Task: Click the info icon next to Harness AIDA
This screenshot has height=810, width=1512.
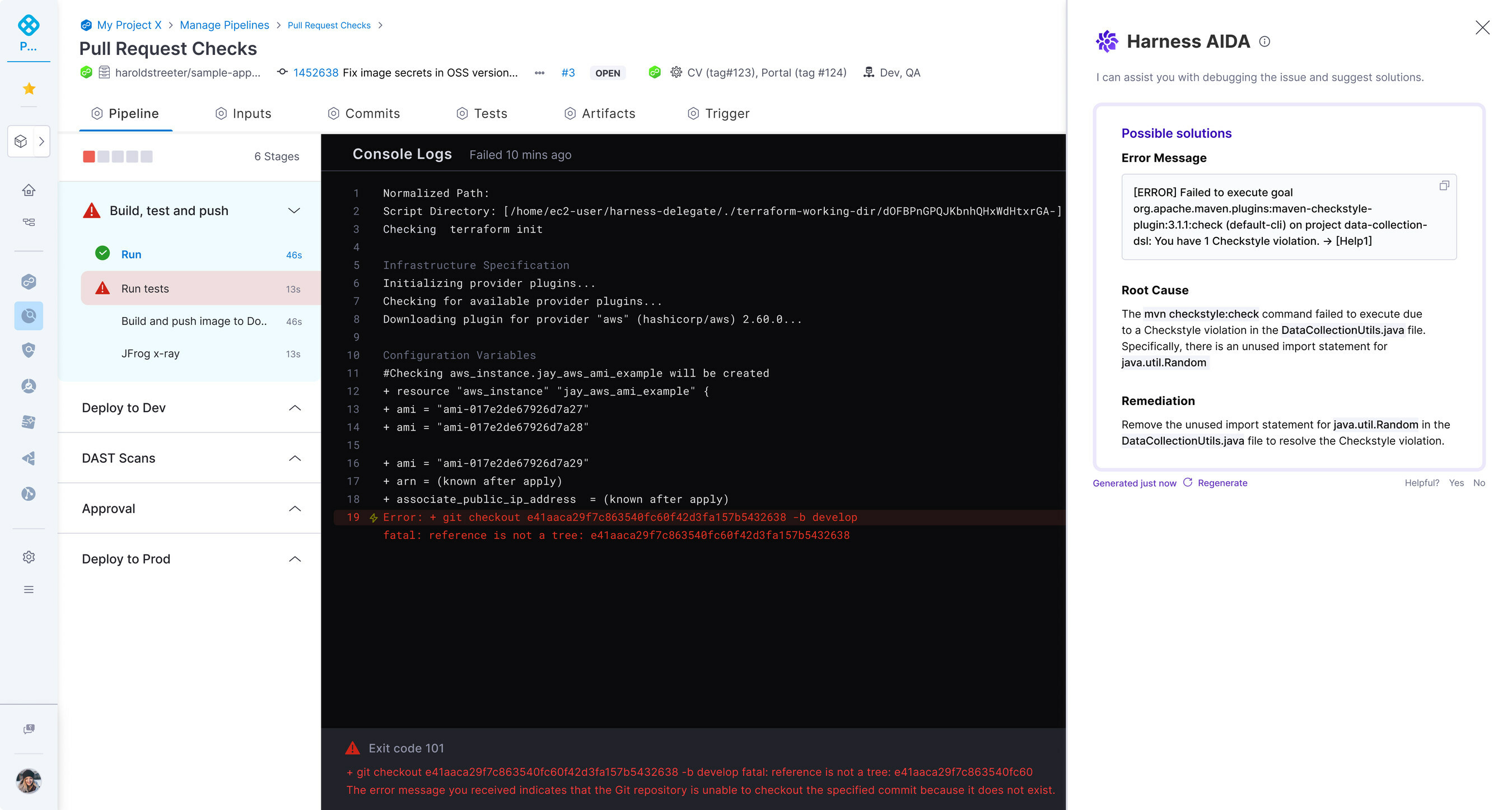Action: (x=1265, y=41)
